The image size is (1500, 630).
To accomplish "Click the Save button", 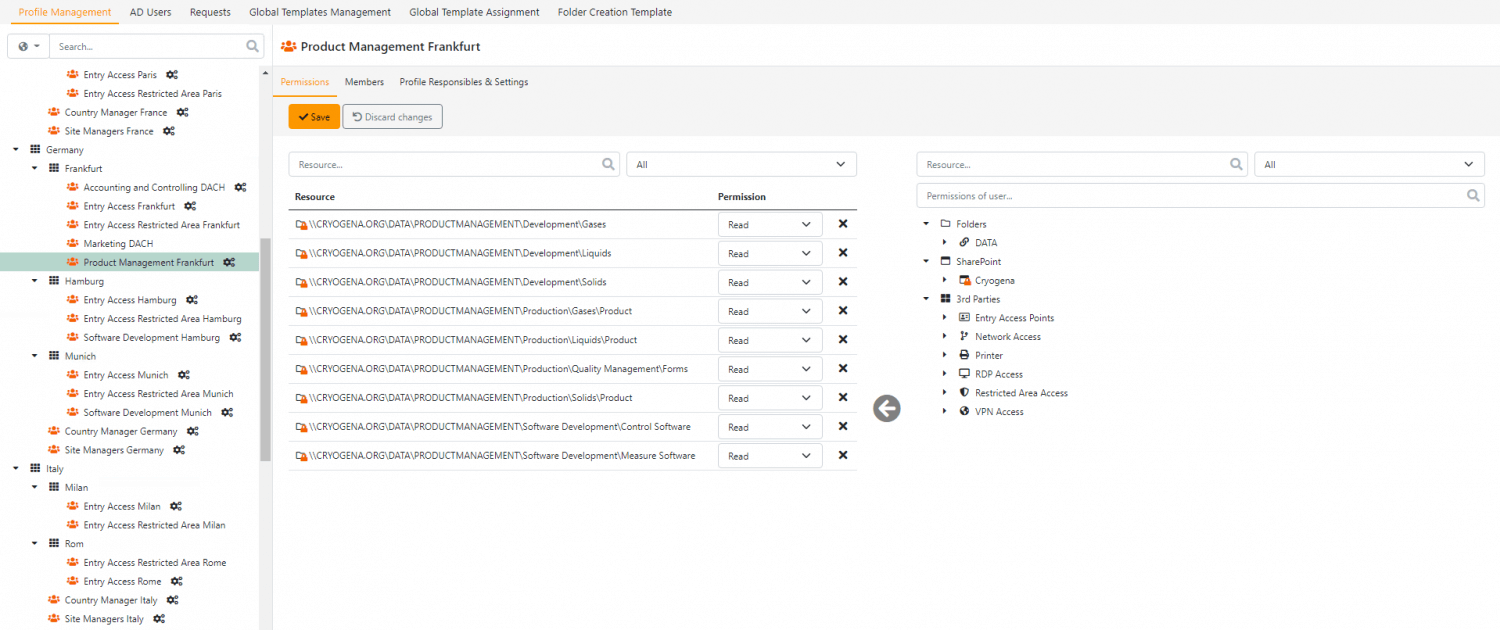I will (x=314, y=117).
